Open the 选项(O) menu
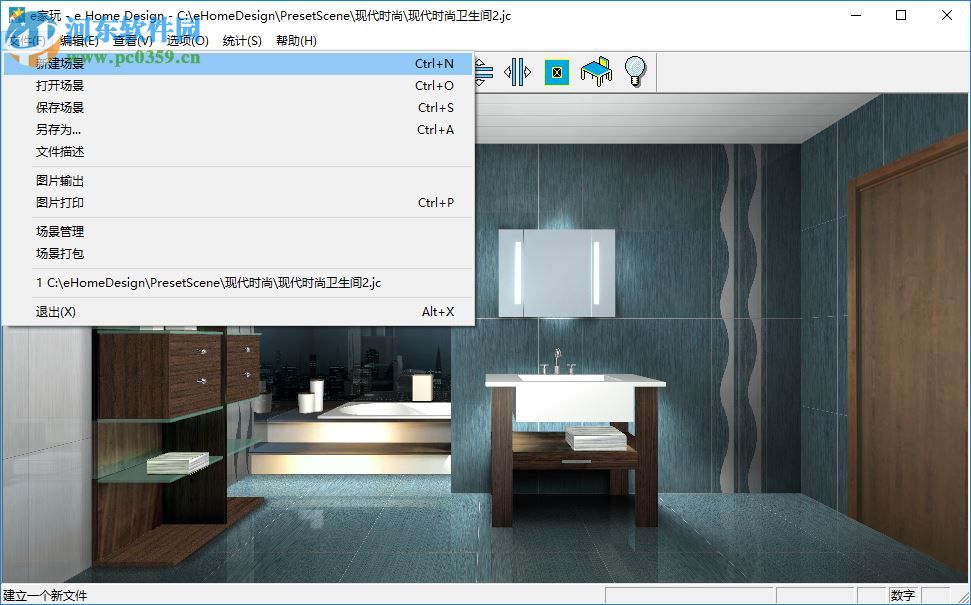Image resolution: width=971 pixels, height=605 pixels. click(188, 41)
